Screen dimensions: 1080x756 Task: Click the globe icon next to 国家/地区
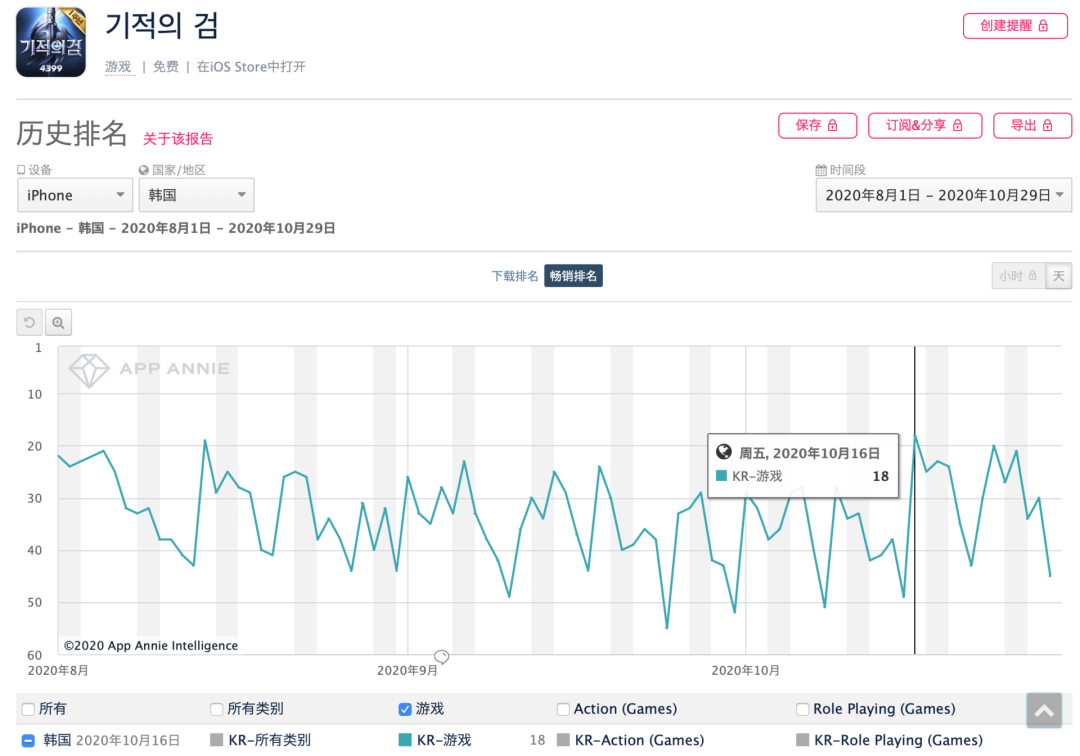(x=143, y=170)
